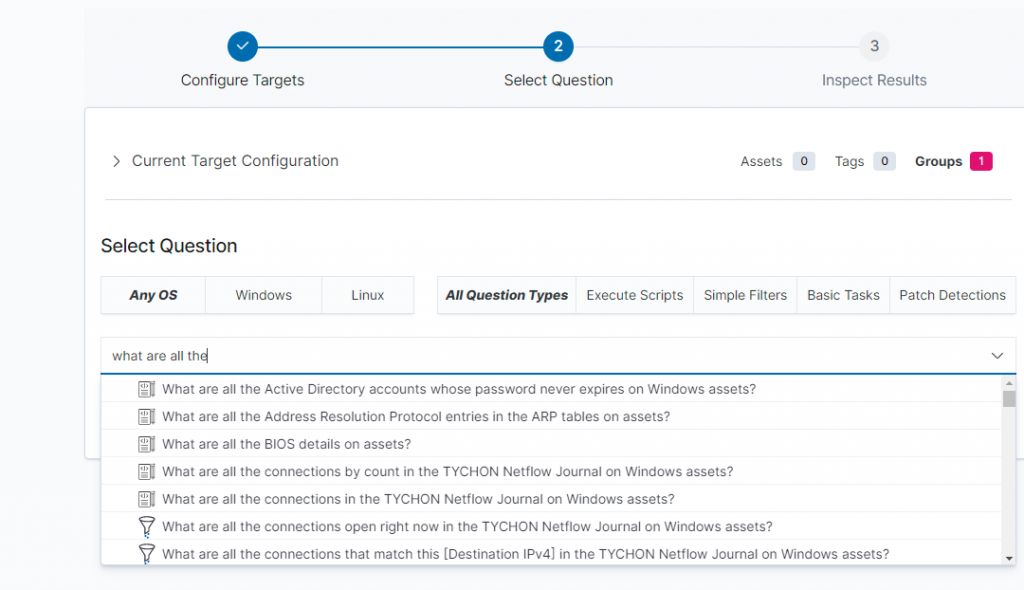Click the question search text field
This screenshot has height=590, width=1024.
pyautogui.click(x=540, y=356)
